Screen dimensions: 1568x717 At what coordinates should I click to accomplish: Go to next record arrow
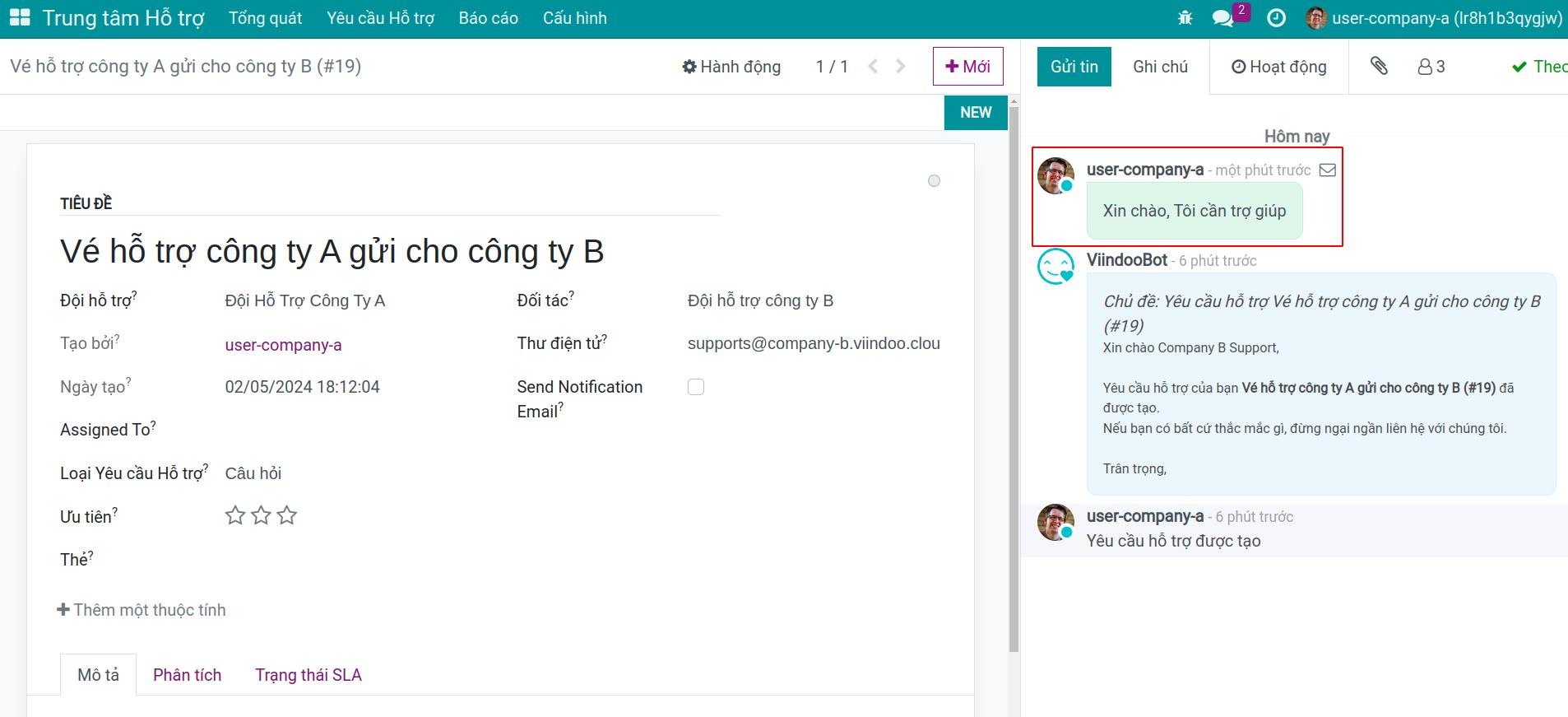(x=901, y=67)
